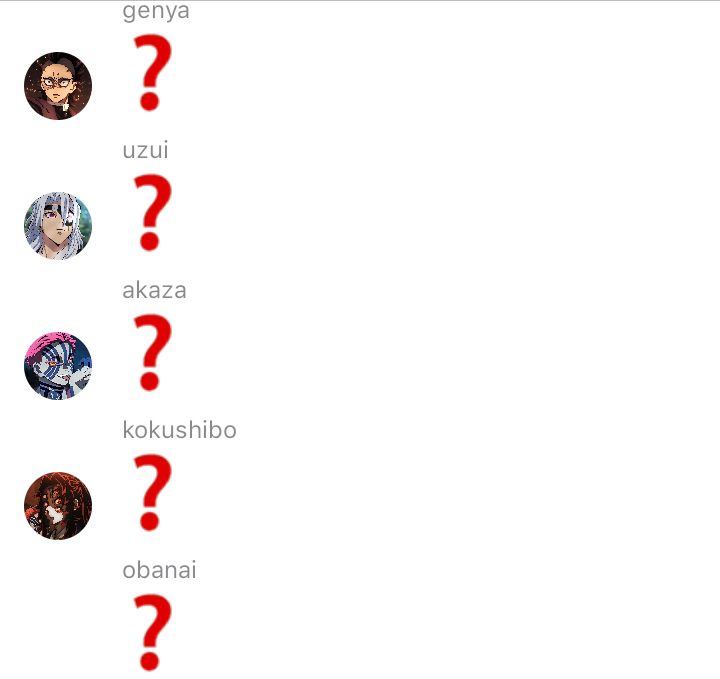Click the obanai username label
The image size is (720, 679).
[x=159, y=570]
